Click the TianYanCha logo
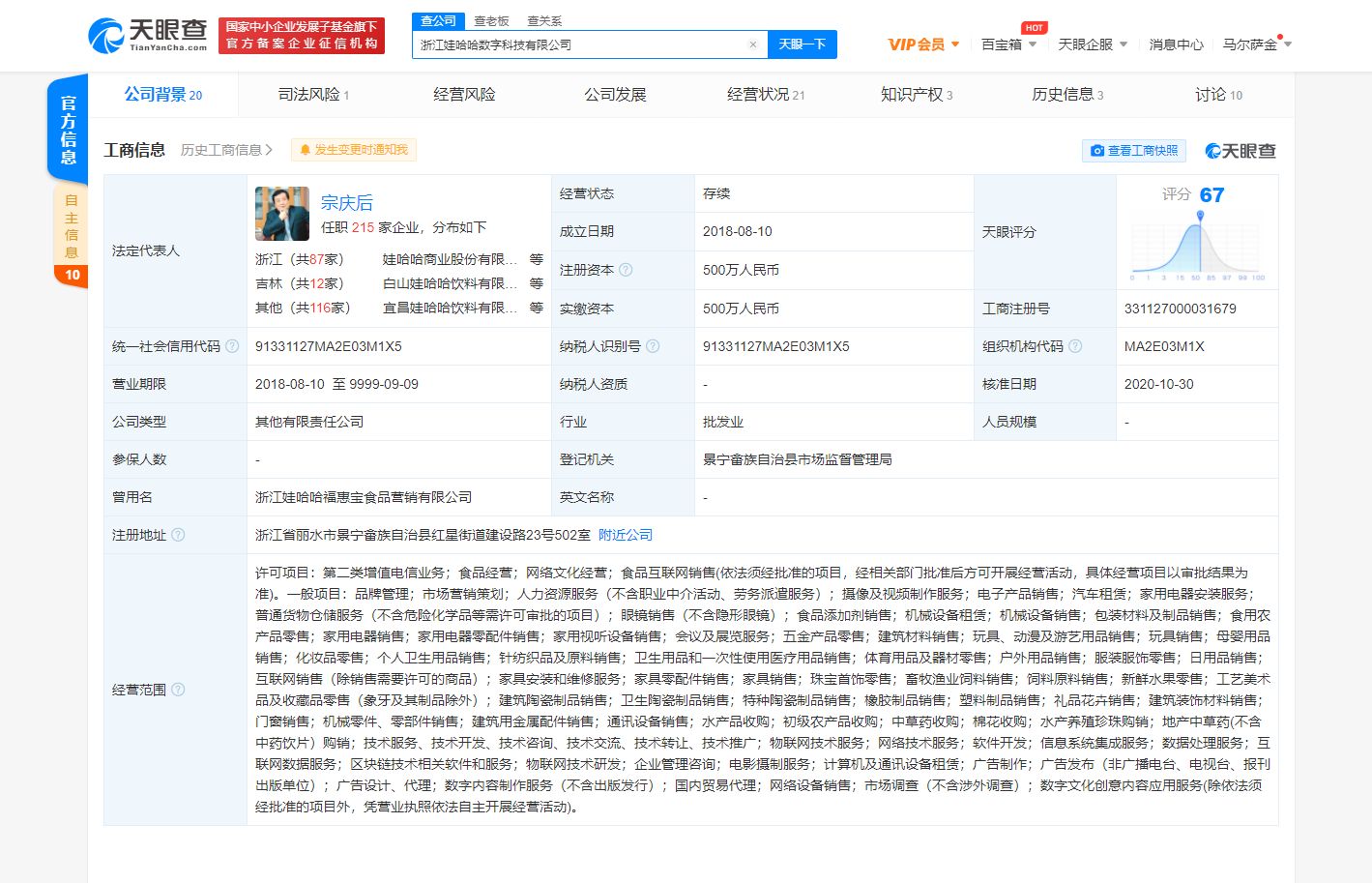The height and width of the screenshot is (883, 1372). 147,36
